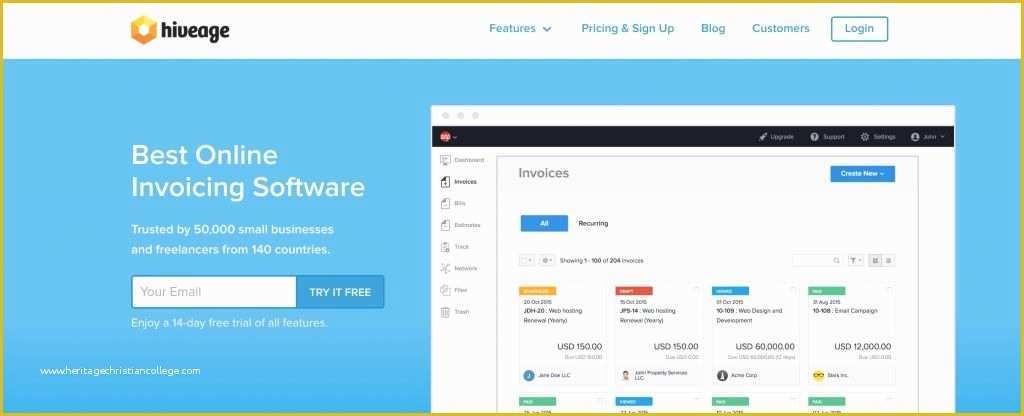1024x416 pixels.
Task: Open the Bills sidebar icon
Action: [x=446, y=203]
